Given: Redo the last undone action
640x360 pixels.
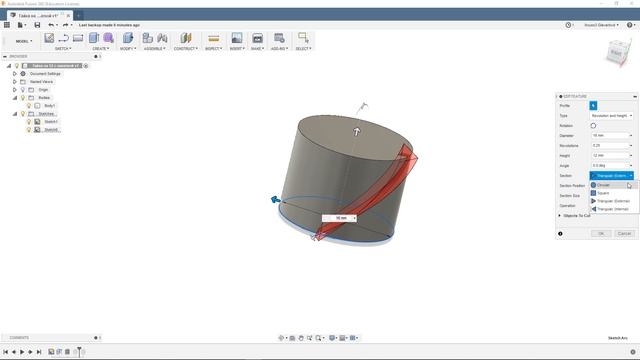Looking at the screenshot, I should (x=65, y=25).
